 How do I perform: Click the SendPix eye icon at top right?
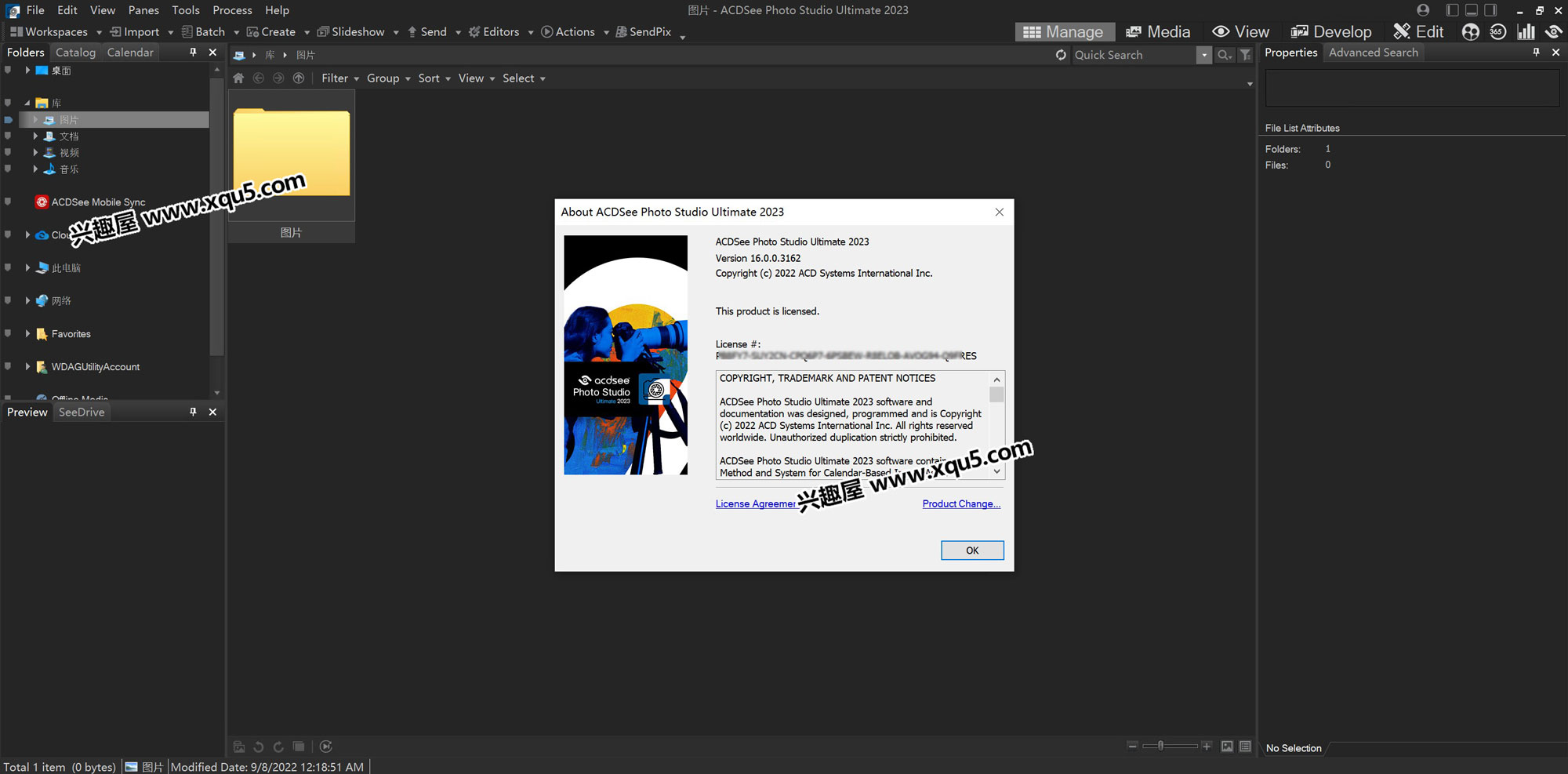[1553, 32]
